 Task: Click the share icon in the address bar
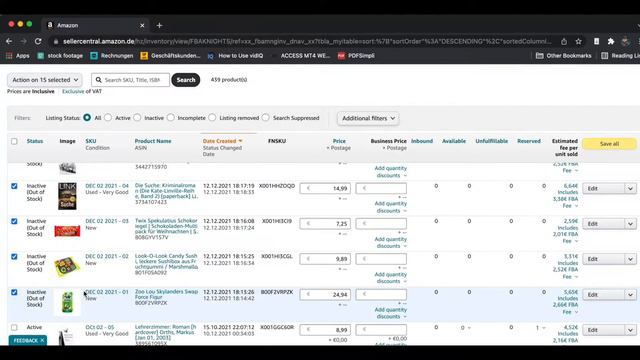pos(564,41)
